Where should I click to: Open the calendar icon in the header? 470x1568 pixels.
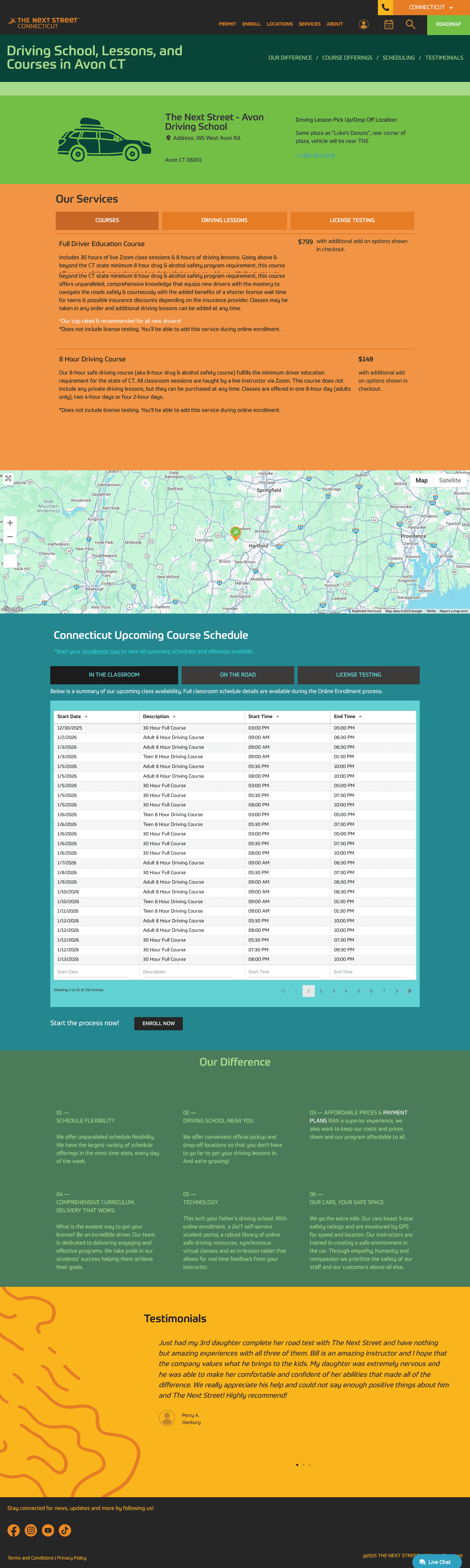pos(388,24)
